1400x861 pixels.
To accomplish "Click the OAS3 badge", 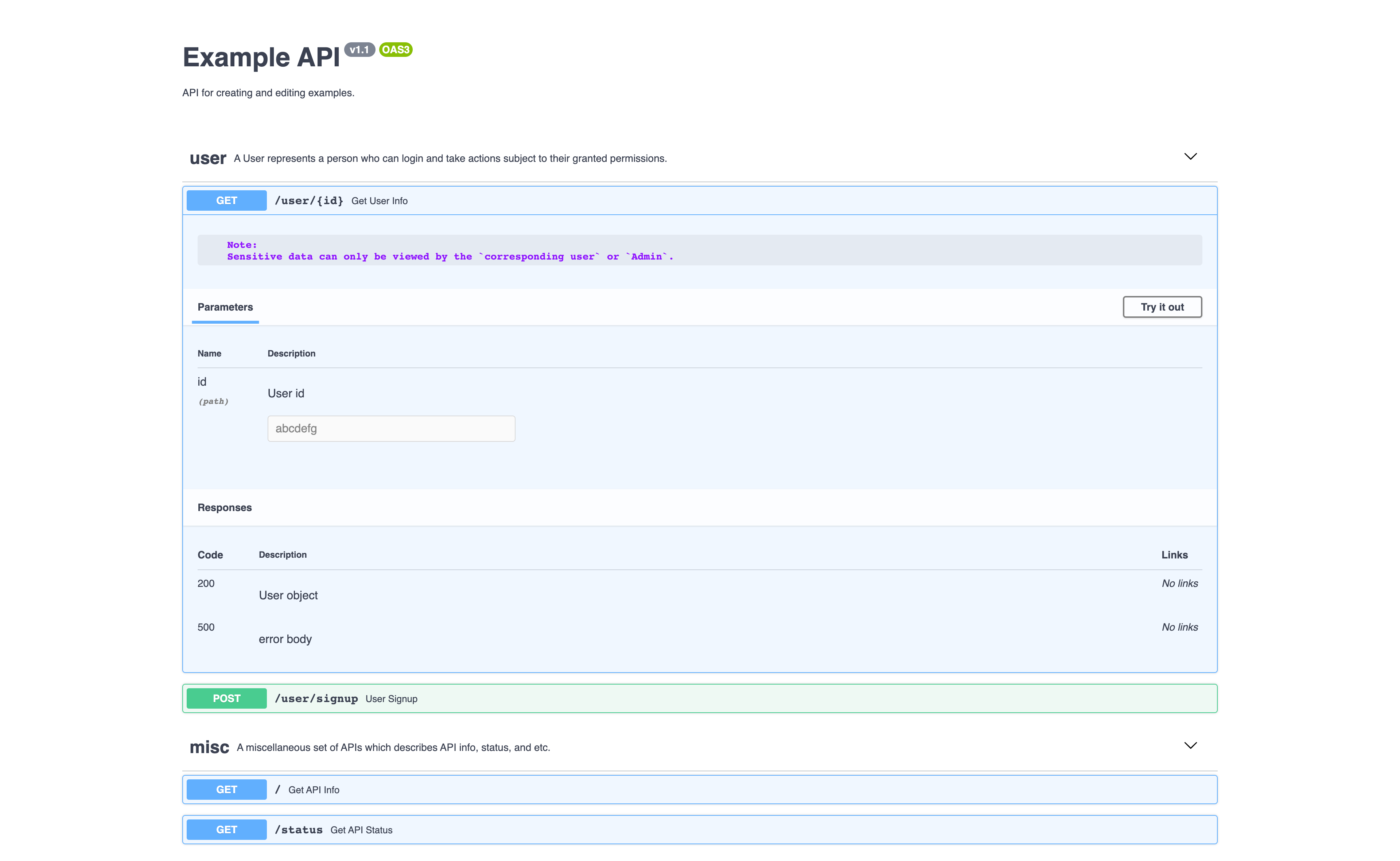I will click(395, 50).
